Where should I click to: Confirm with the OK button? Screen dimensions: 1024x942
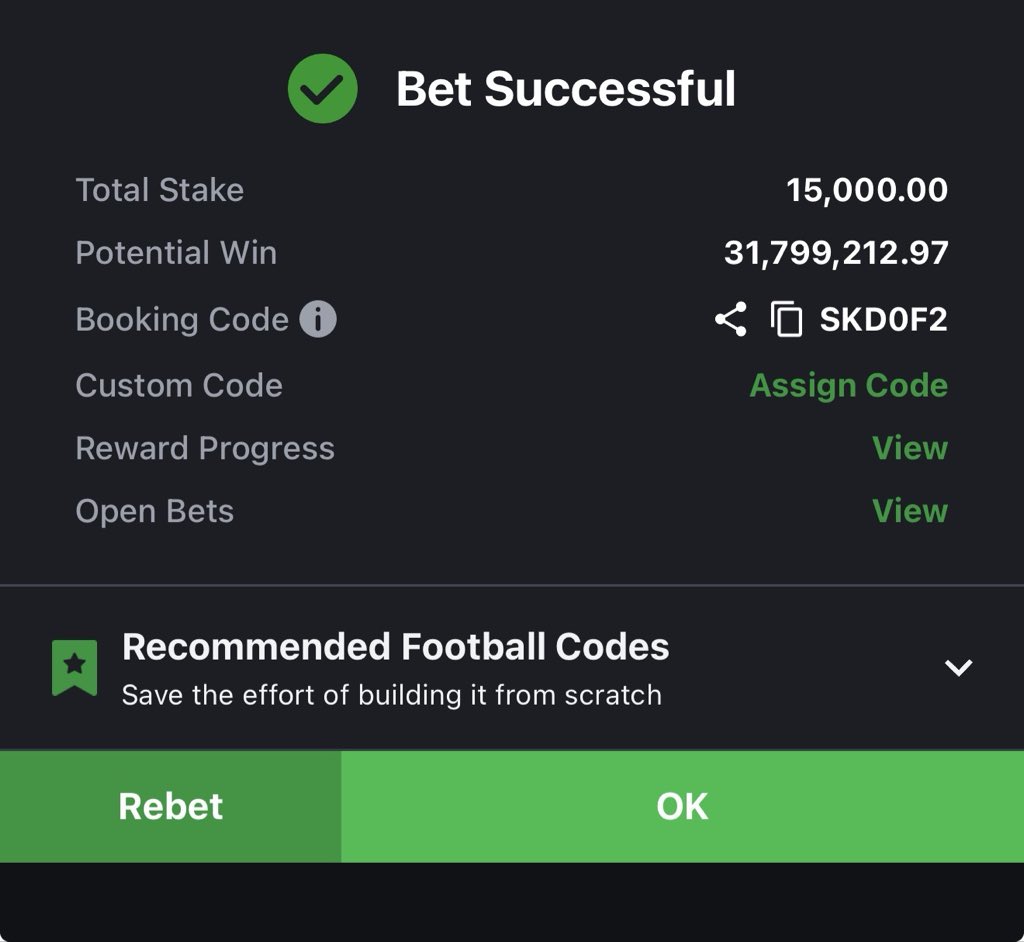click(x=682, y=806)
